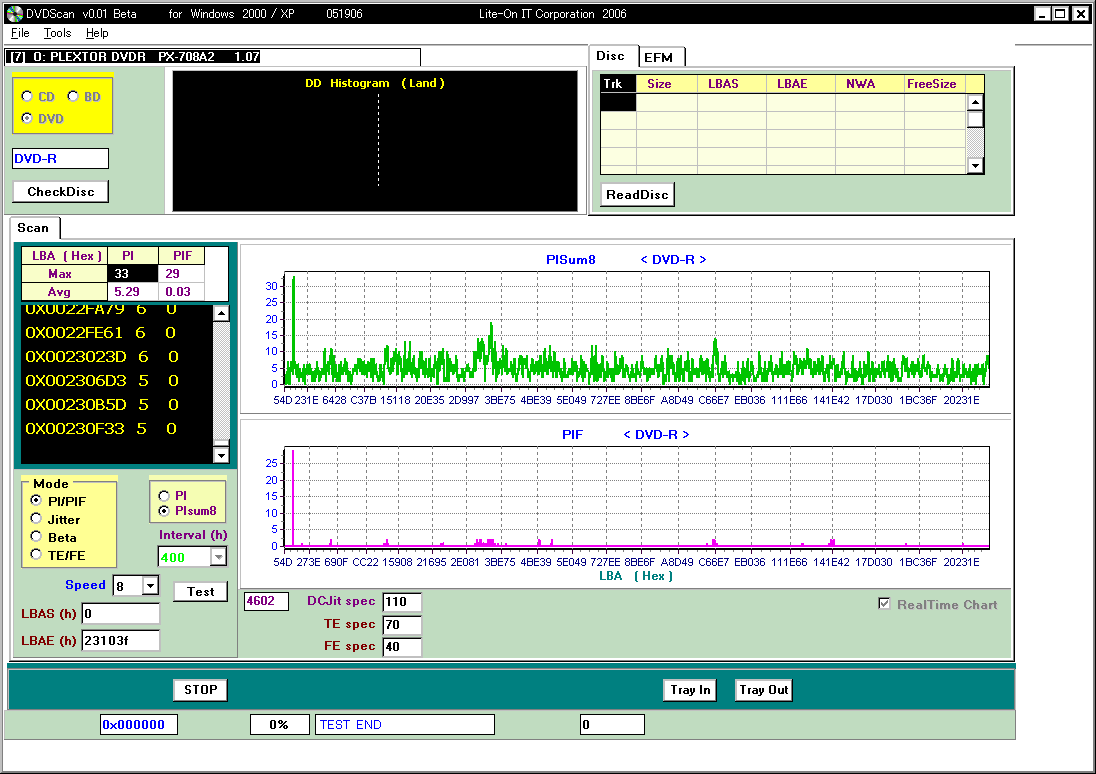The width and height of the screenshot is (1096, 774).
Task: Toggle the RealTime Chart checkbox
Action: (x=884, y=604)
